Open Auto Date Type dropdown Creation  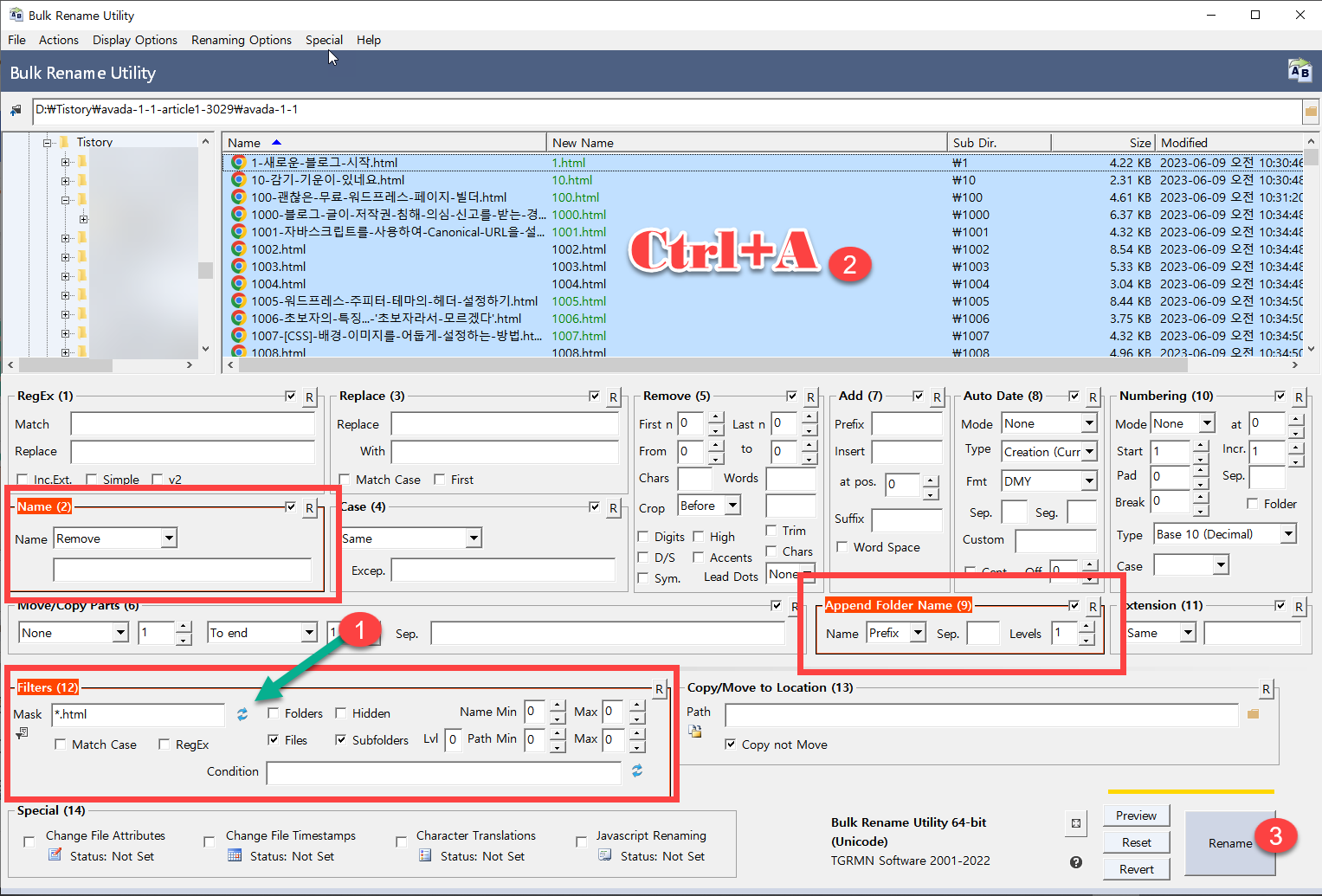1089,452
